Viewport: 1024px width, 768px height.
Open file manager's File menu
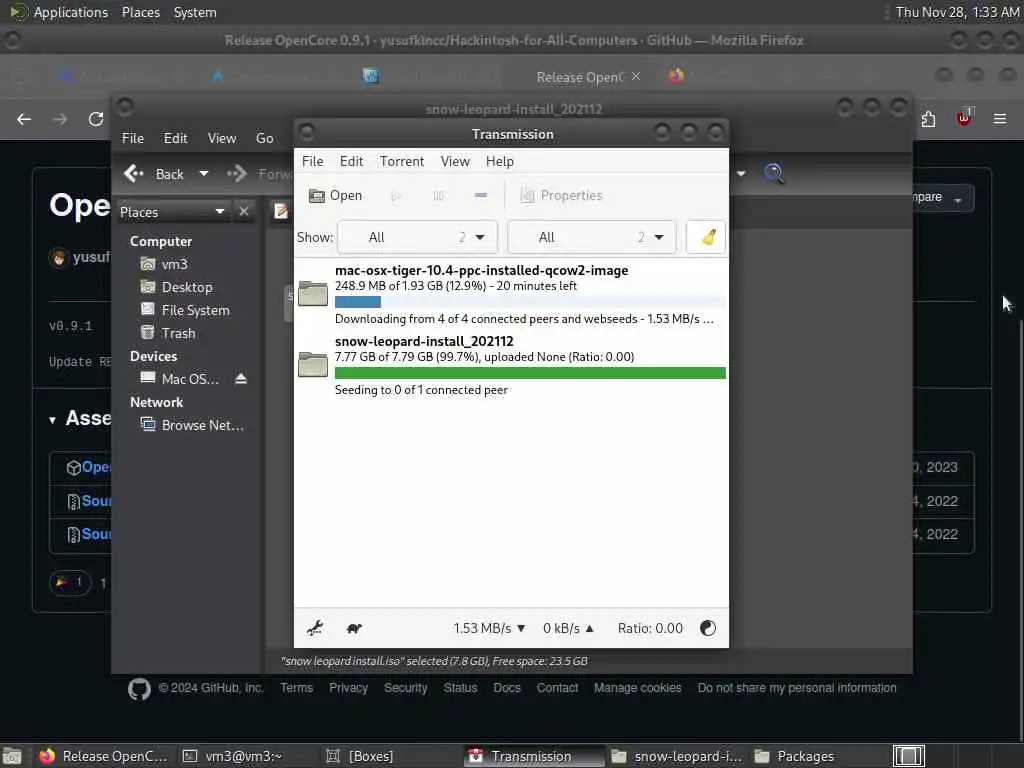133,138
